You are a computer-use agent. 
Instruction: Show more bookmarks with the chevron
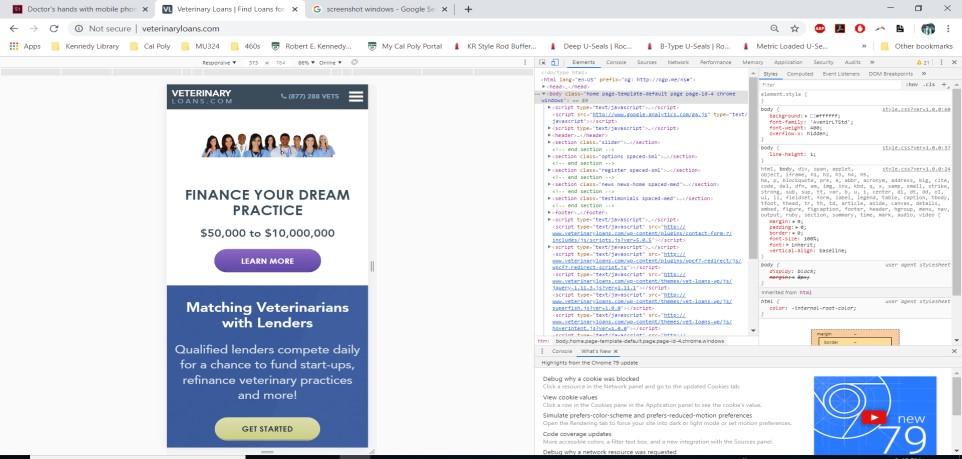pyautogui.click(x=864, y=46)
